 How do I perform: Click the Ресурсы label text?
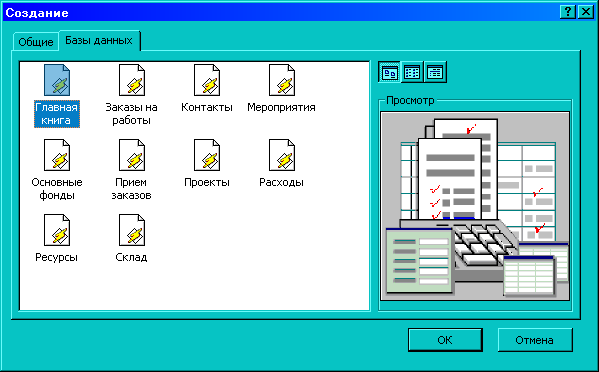(x=57, y=257)
